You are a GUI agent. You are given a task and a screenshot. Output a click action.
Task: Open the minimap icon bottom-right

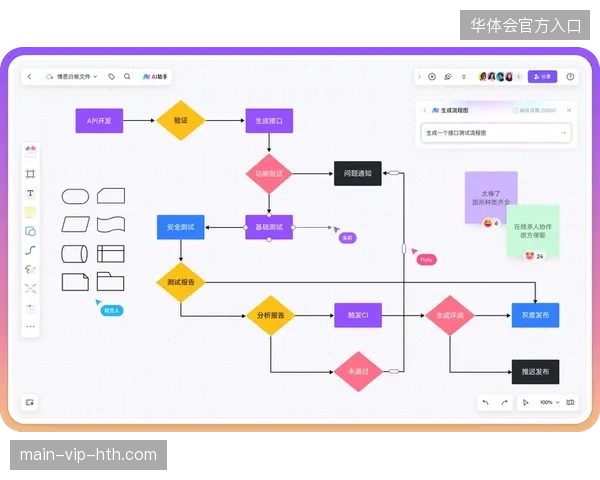tap(570, 402)
